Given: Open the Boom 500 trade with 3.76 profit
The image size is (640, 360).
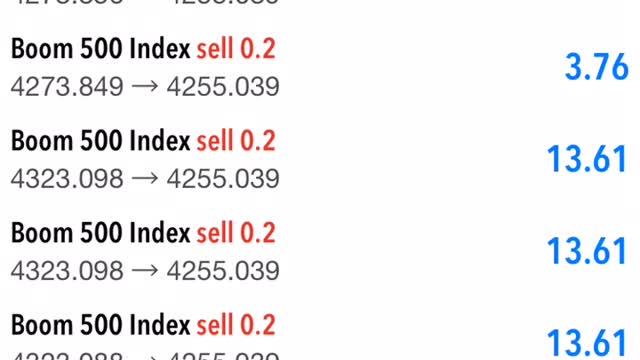Looking at the screenshot, I should pyautogui.click(x=320, y=67).
